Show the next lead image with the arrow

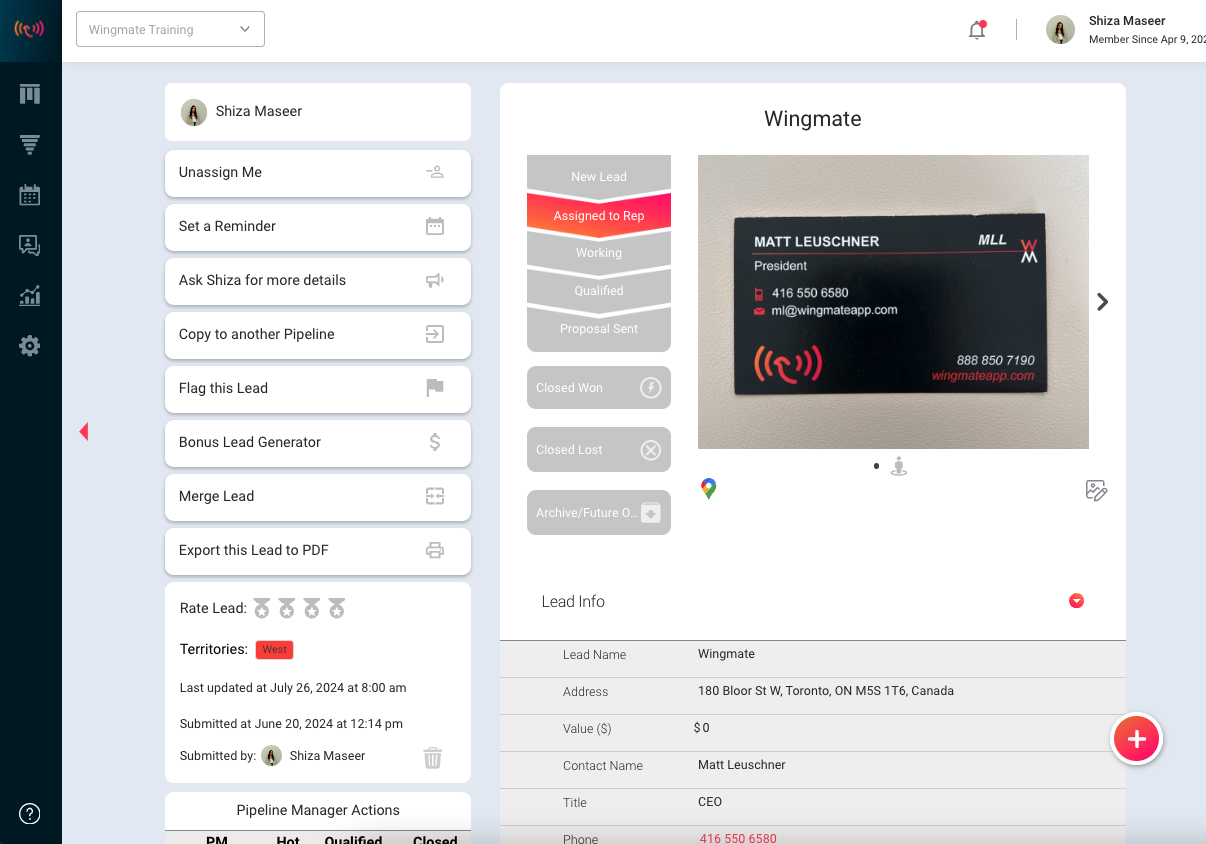(x=1102, y=302)
